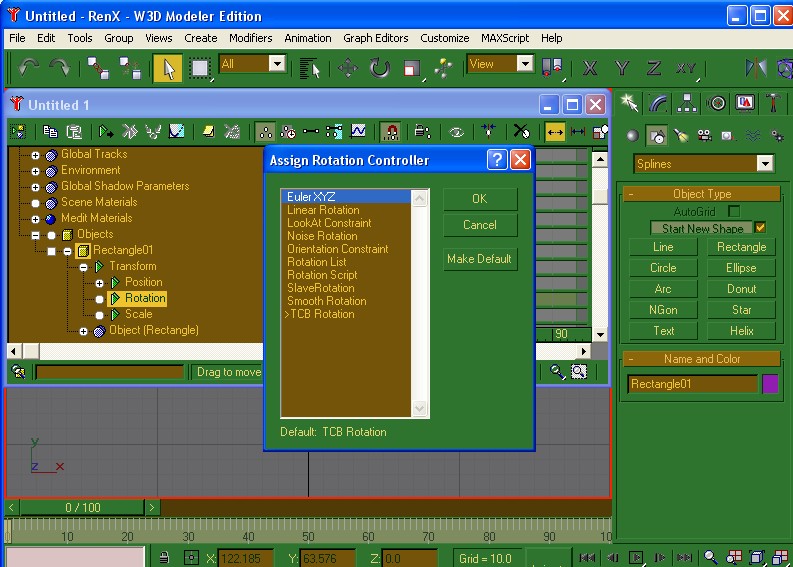Toggle the selection lock icon in status bar

pos(165,558)
